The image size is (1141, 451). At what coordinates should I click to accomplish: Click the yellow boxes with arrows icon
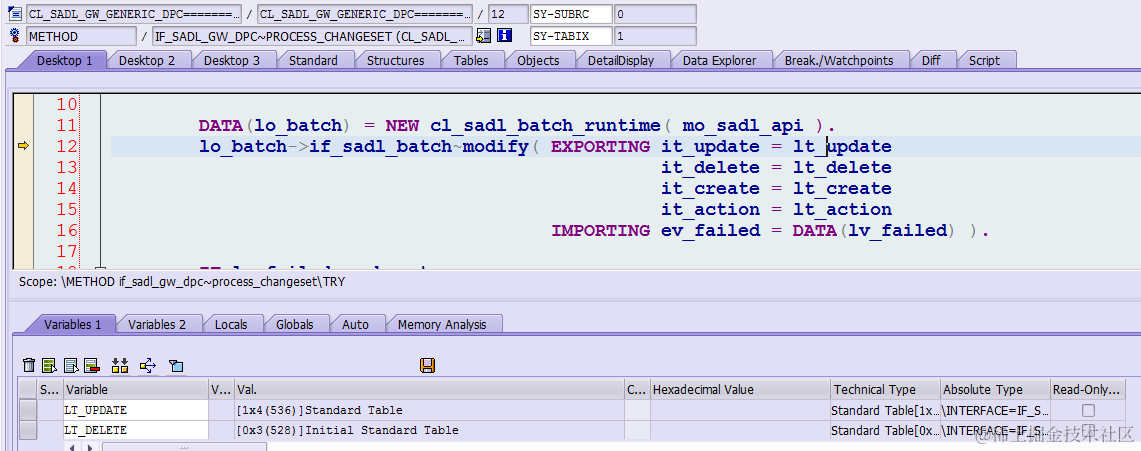click(x=120, y=365)
